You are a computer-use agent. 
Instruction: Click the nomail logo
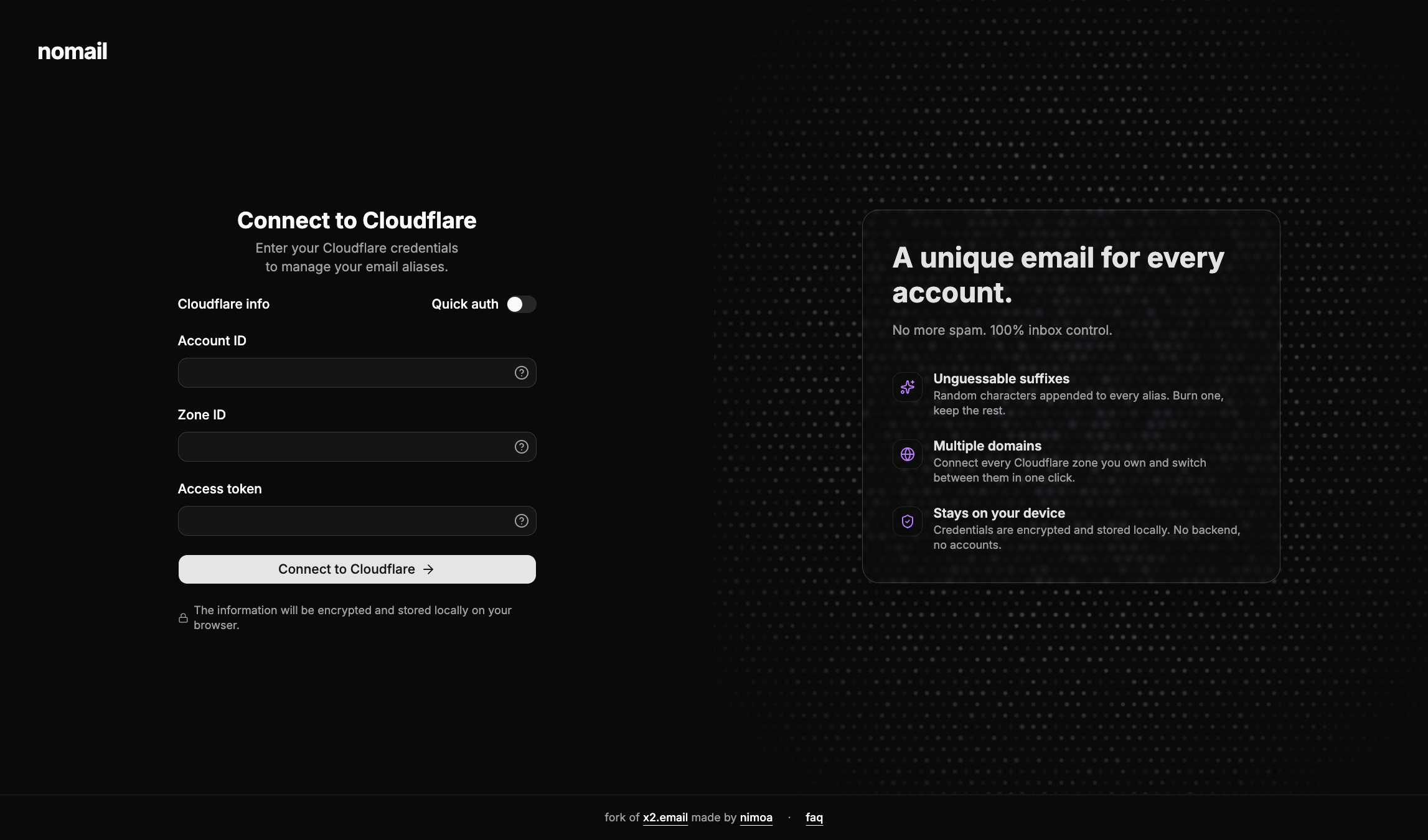click(x=72, y=51)
